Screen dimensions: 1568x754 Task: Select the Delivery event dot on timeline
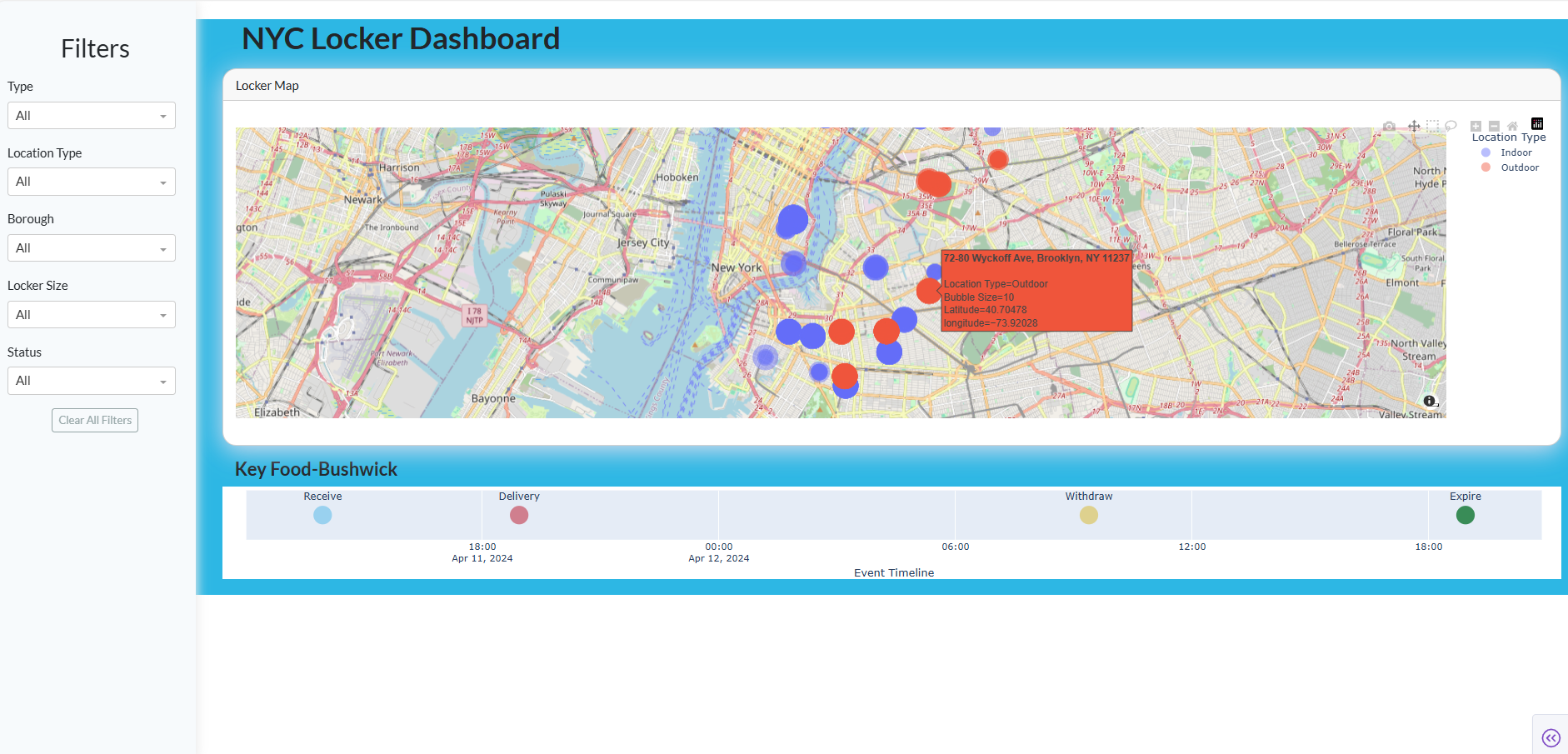click(519, 515)
